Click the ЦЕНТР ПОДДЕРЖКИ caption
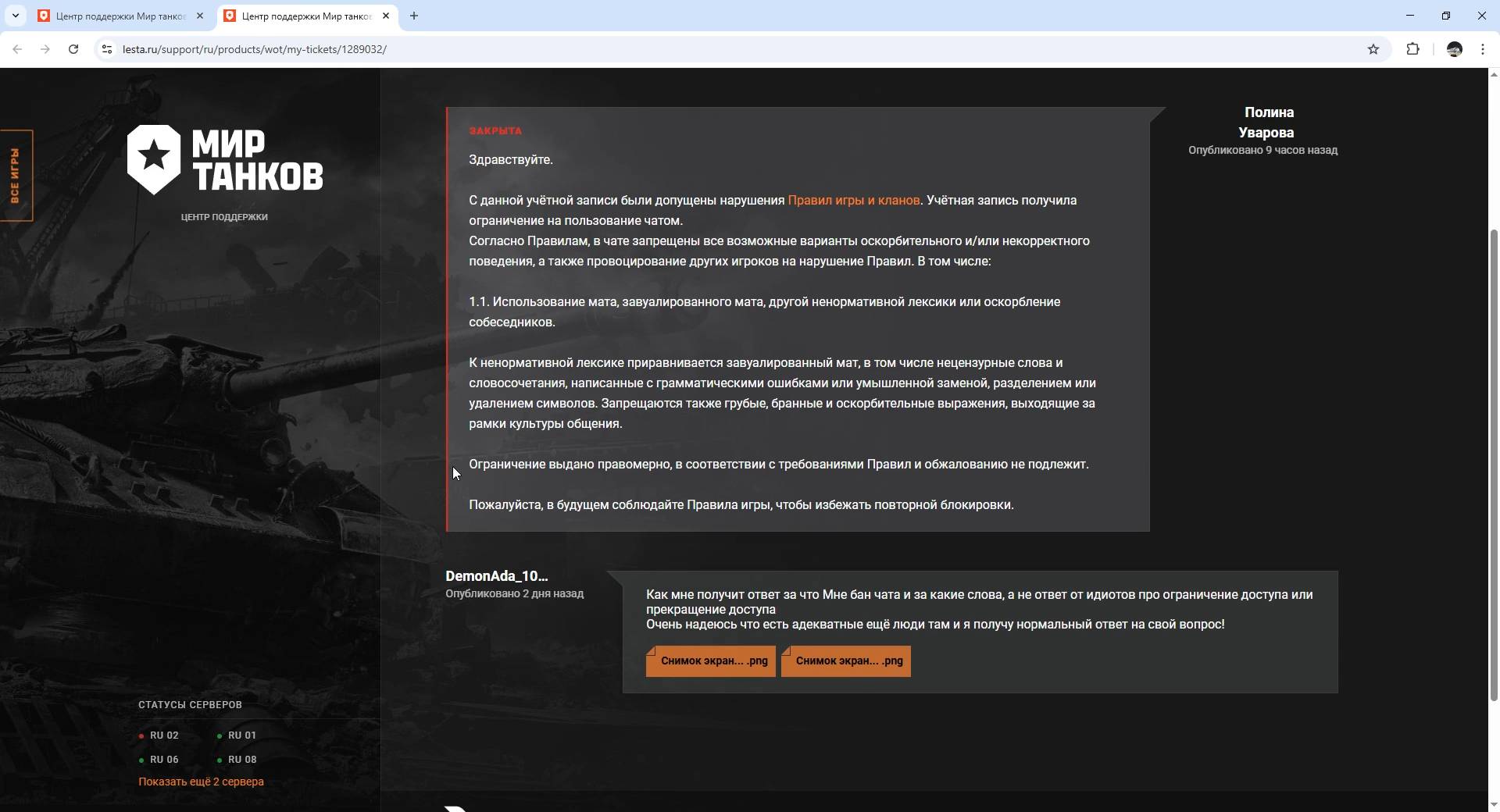Image resolution: width=1500 pixels, height=812 pixels. [224, 217]
